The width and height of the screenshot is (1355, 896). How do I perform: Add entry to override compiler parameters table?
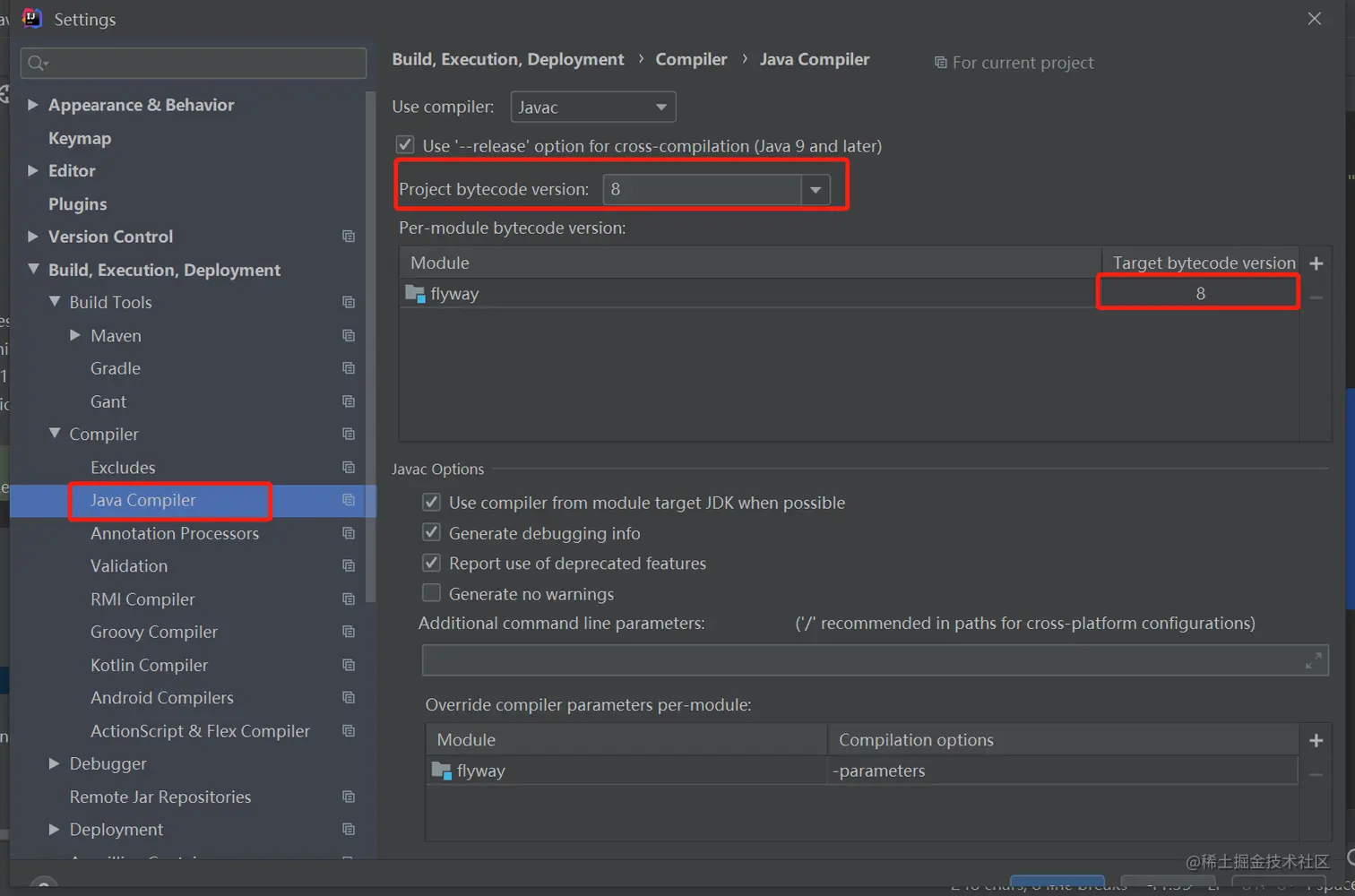[1316, 740]
